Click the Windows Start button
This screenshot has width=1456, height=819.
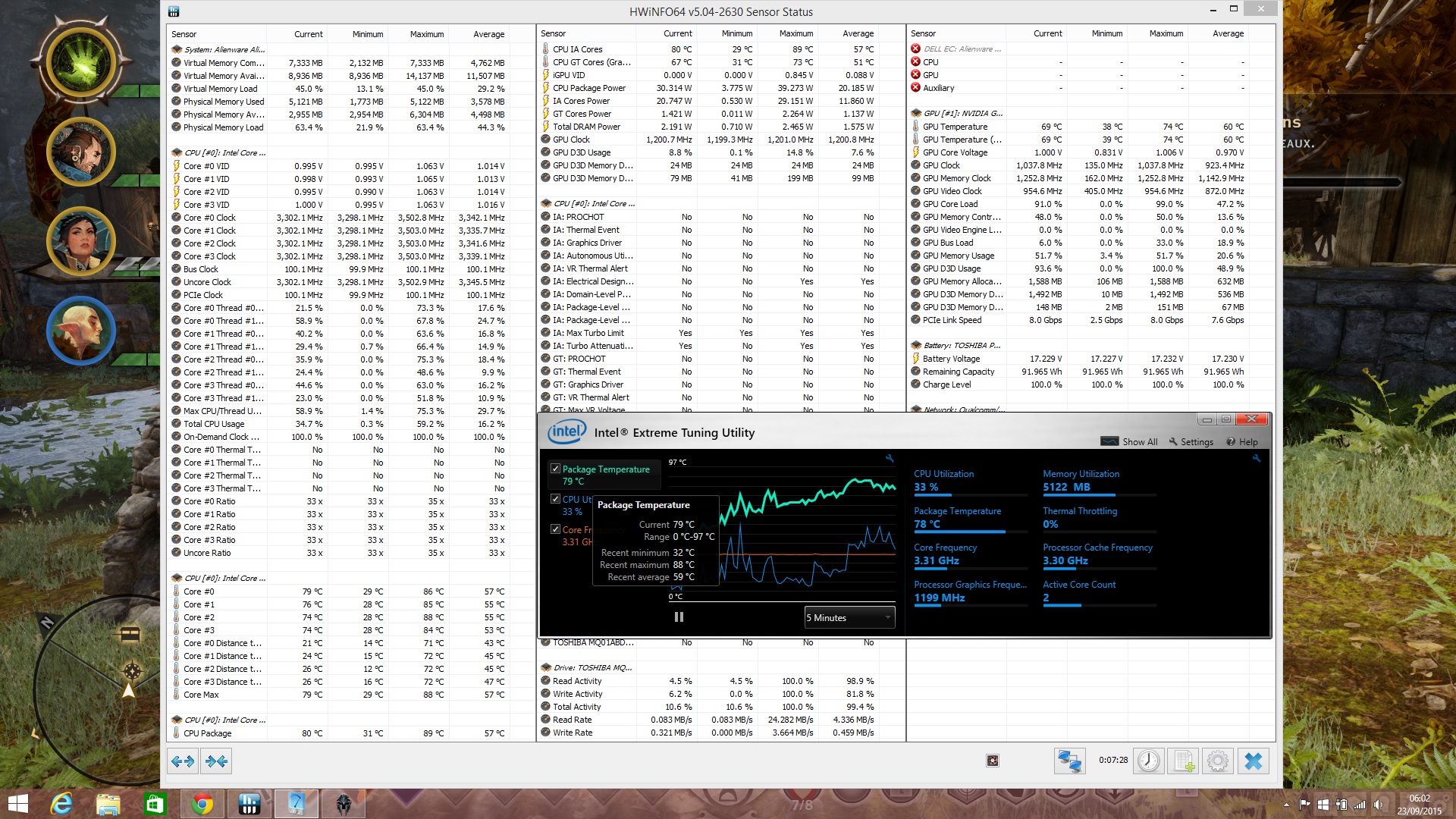tap(17, 804)
